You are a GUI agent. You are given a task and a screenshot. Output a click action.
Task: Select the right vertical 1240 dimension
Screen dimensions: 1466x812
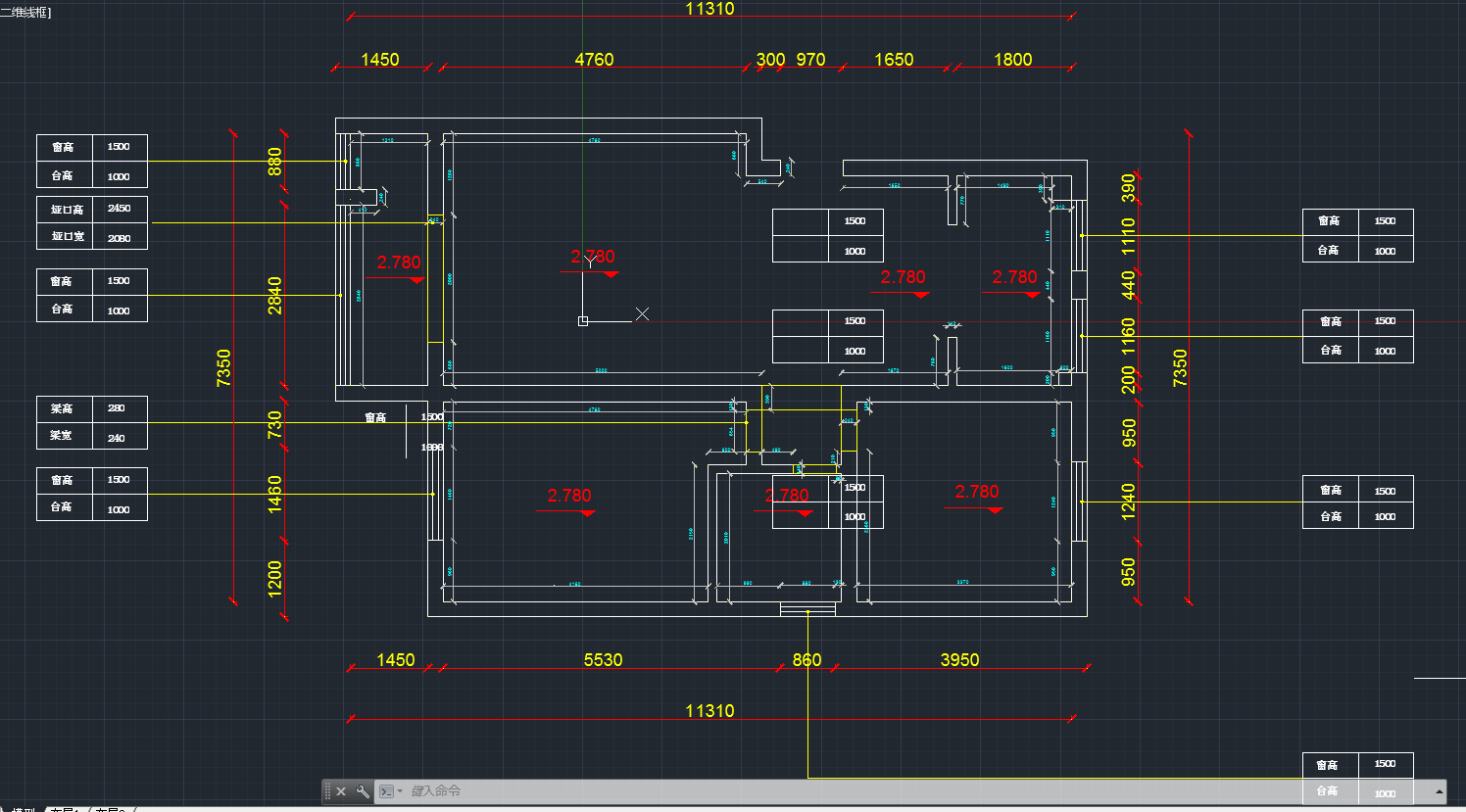[x=1129, y=501]
